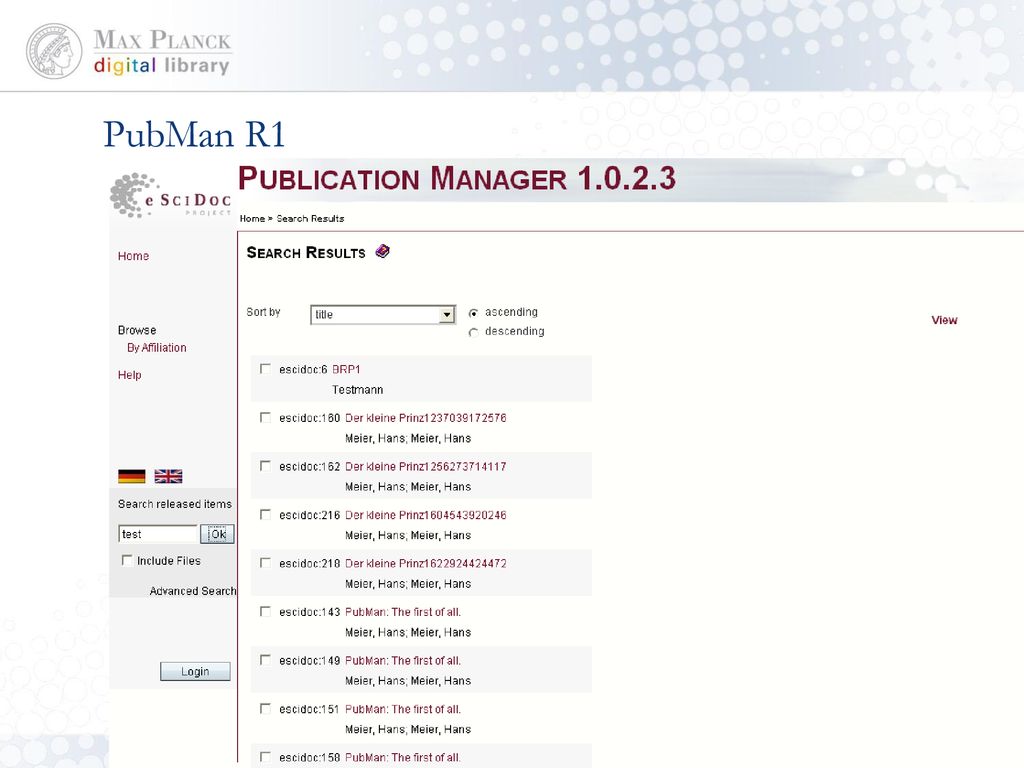
Task: Click the Publication Manager 1.0.2.3 banner title
Action: (456, 178)
